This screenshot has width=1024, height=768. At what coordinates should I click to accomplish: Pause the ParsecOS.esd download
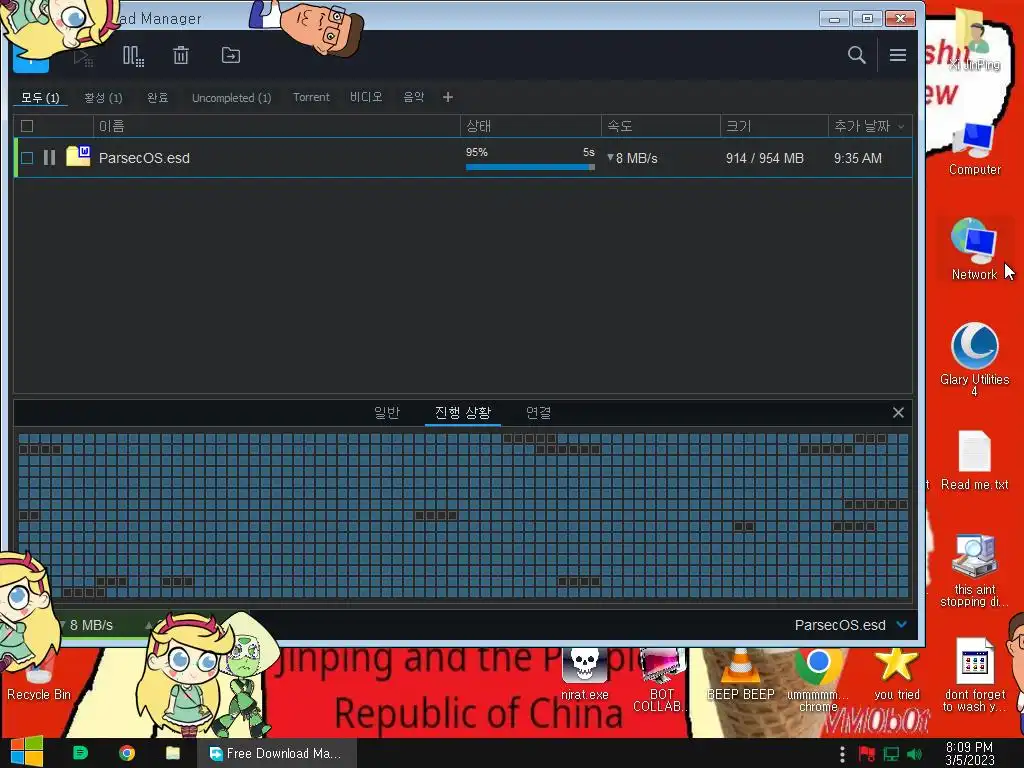point(50,158)
